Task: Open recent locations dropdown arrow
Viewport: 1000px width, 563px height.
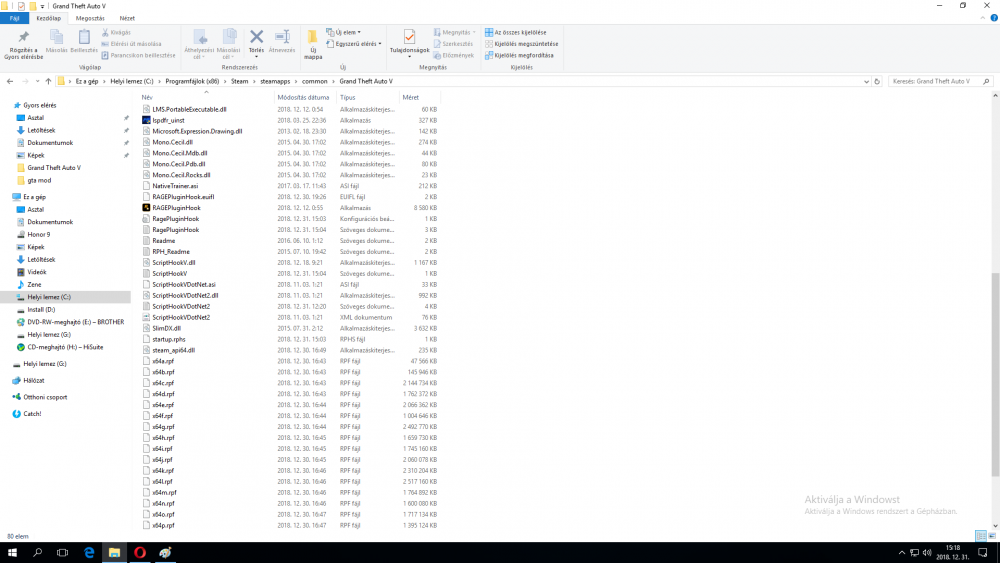Action: [x=37, y=81]
